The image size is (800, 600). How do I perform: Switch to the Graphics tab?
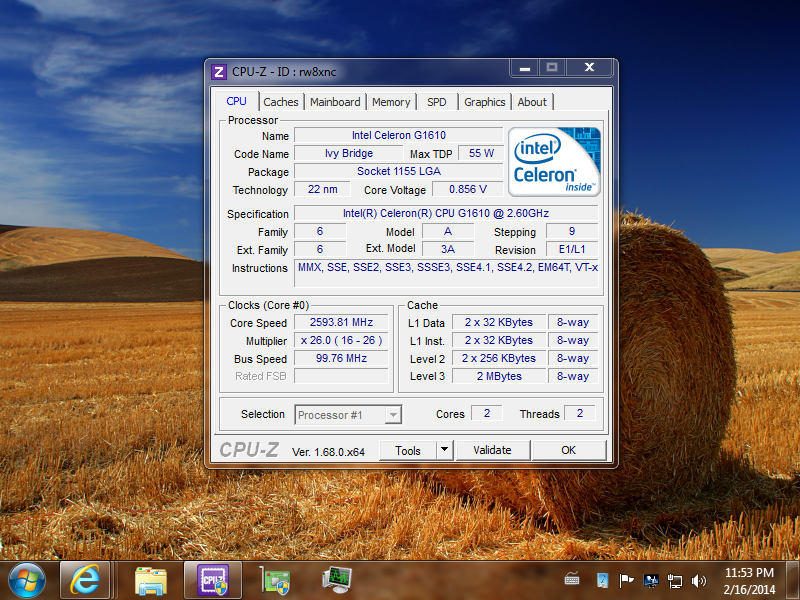[x=485, y=102]
